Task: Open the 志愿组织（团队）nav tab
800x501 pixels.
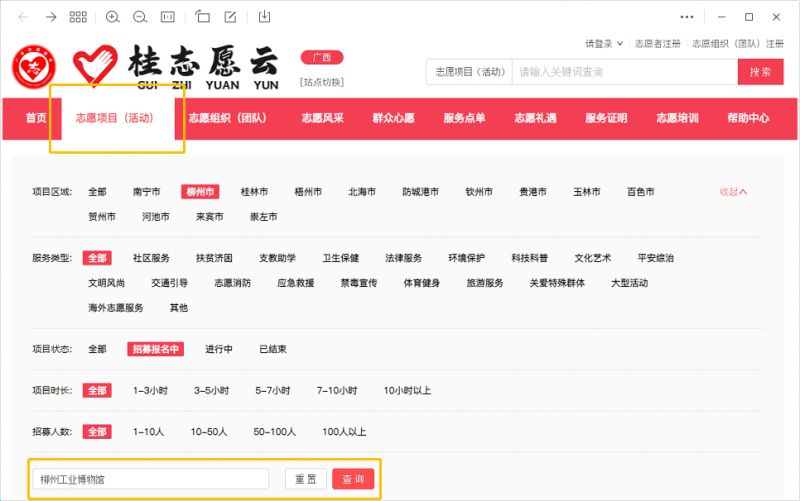Action: (x=228, y=118)
